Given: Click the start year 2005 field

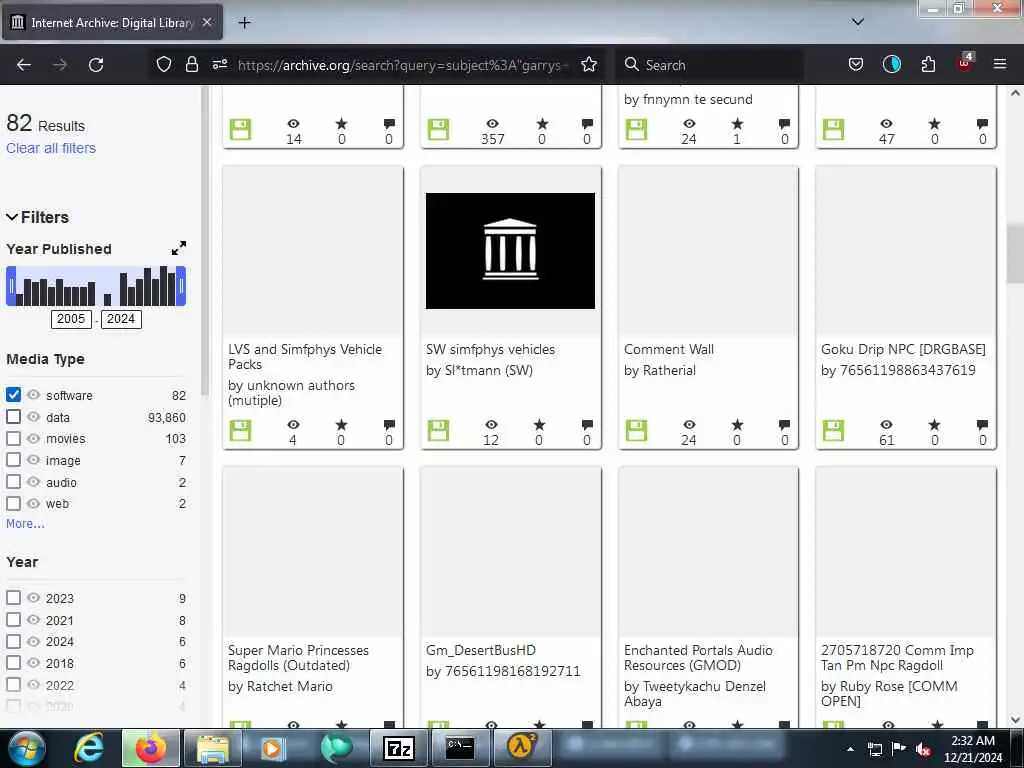Looking at the screenshot, I should pyautogui.click(x=71, y=319).
